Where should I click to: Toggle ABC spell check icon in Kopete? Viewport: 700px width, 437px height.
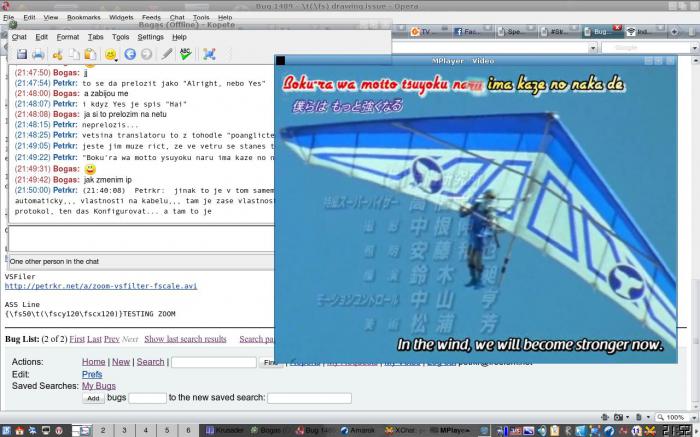(186, 54)
